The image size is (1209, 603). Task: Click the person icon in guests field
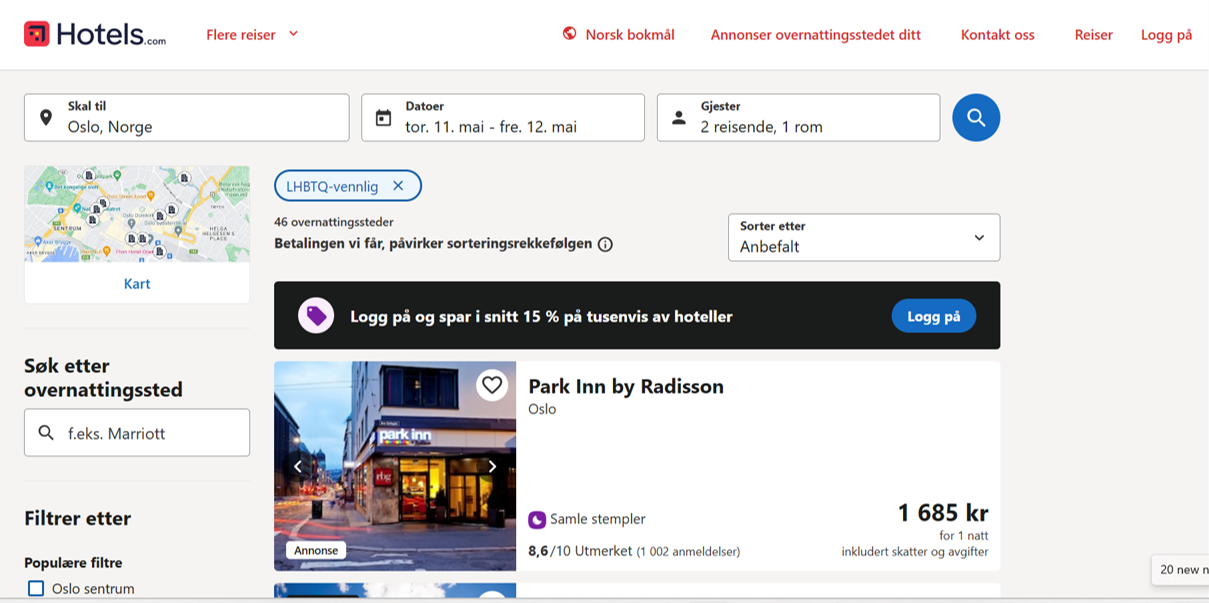pos(679,118)
